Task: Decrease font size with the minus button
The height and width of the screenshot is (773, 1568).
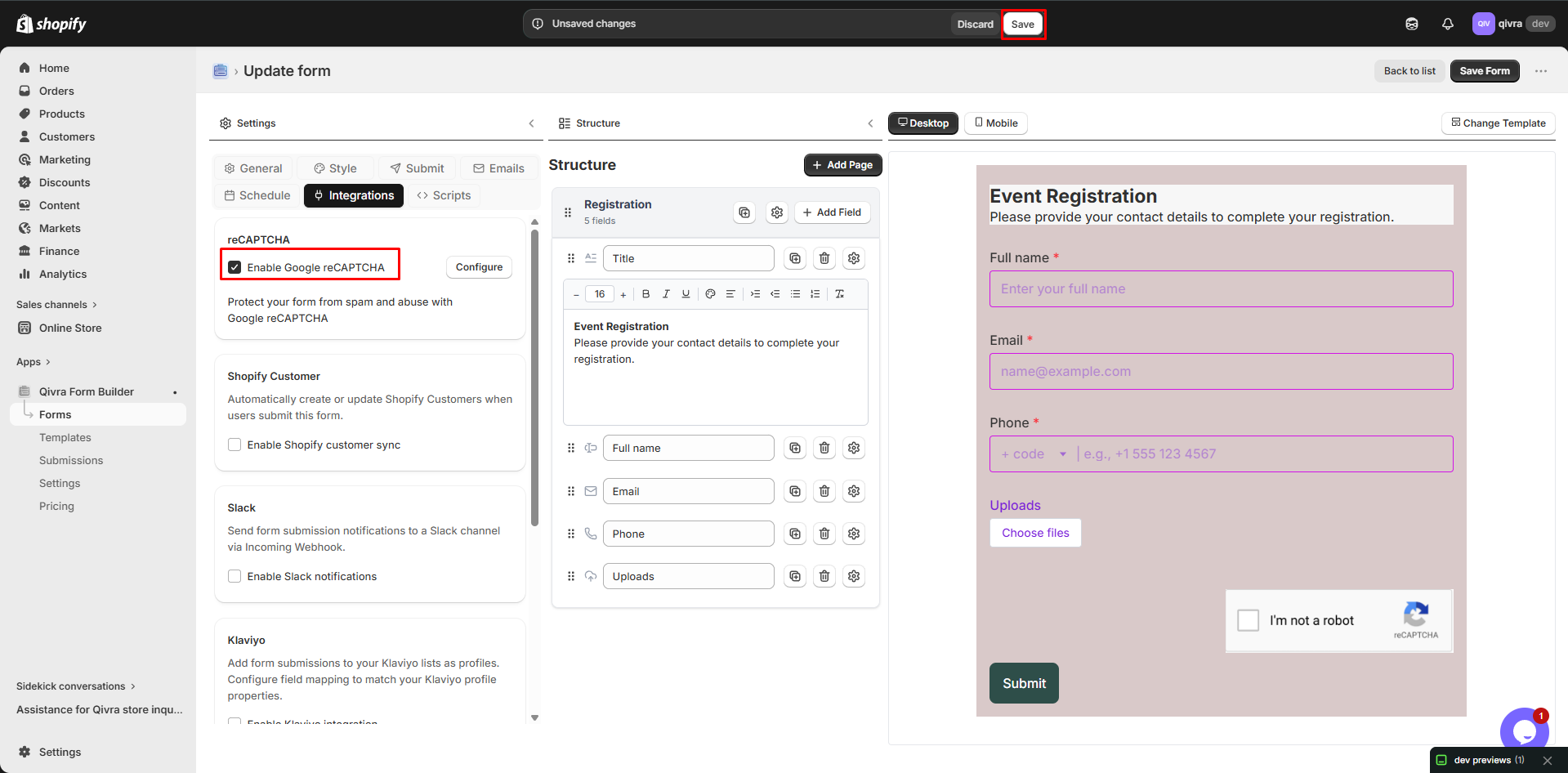Action: tap(576, 295)
